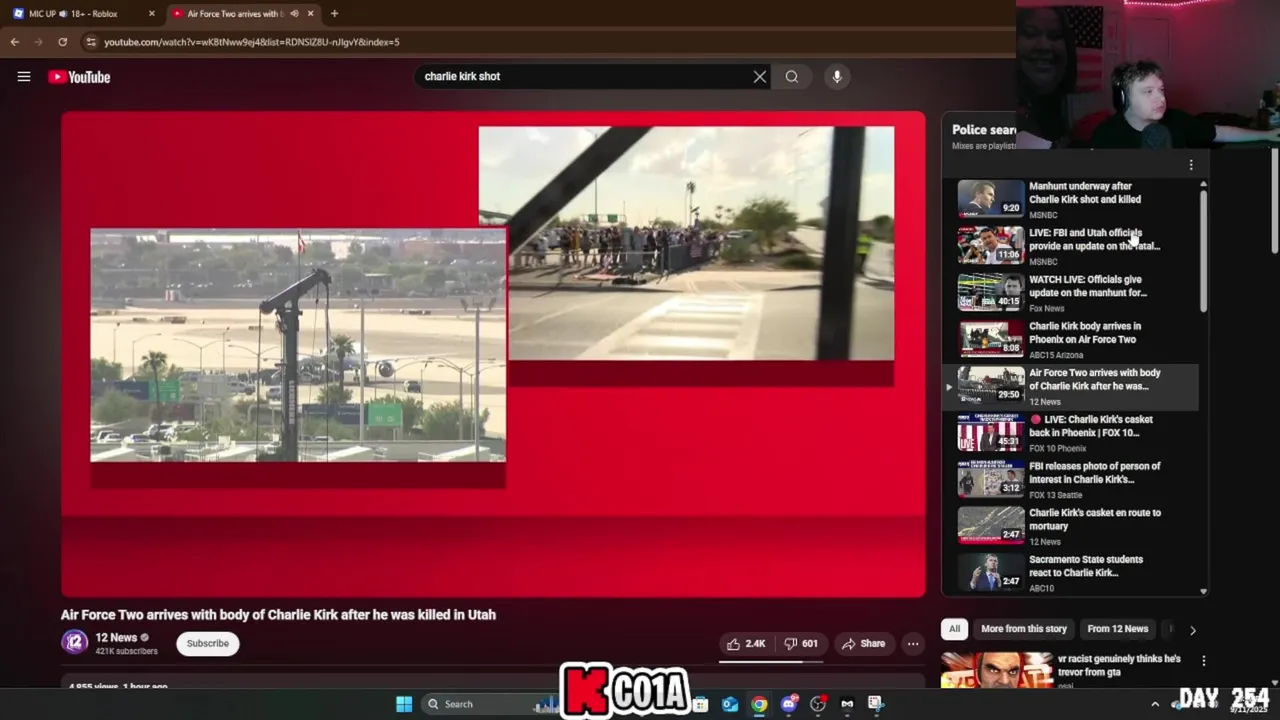The image size is (1280, 720).
Task: Close the MIC UP Roblox tab
Action: [152, 13]
